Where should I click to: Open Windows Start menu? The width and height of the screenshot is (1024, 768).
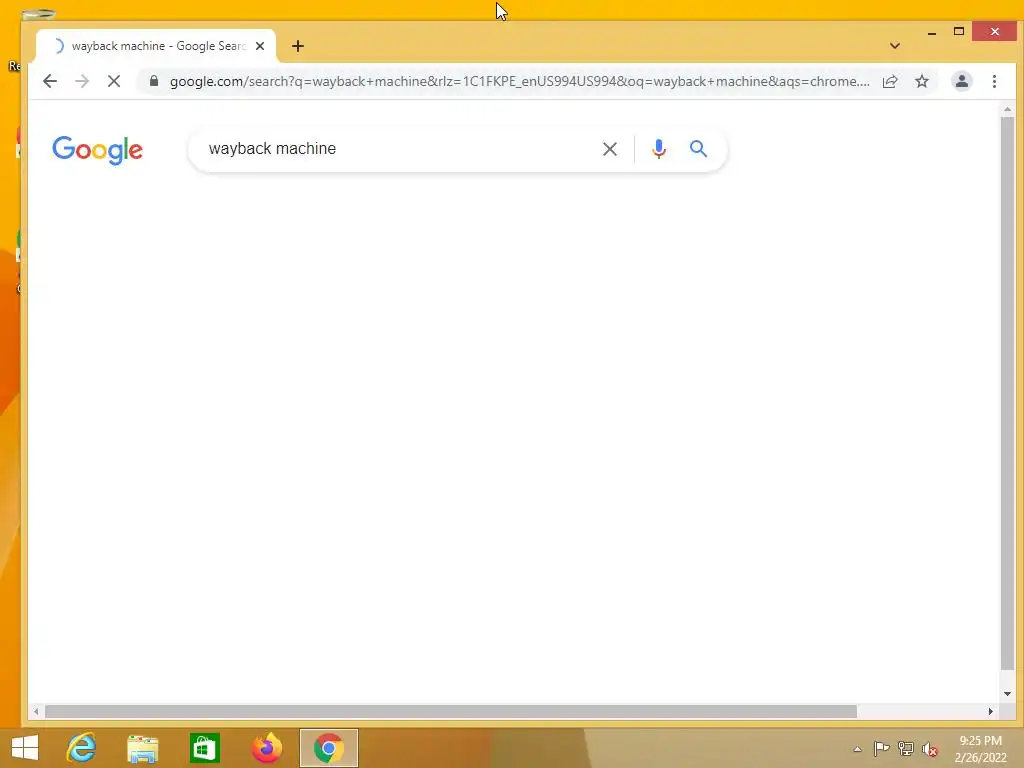point(25,748)
